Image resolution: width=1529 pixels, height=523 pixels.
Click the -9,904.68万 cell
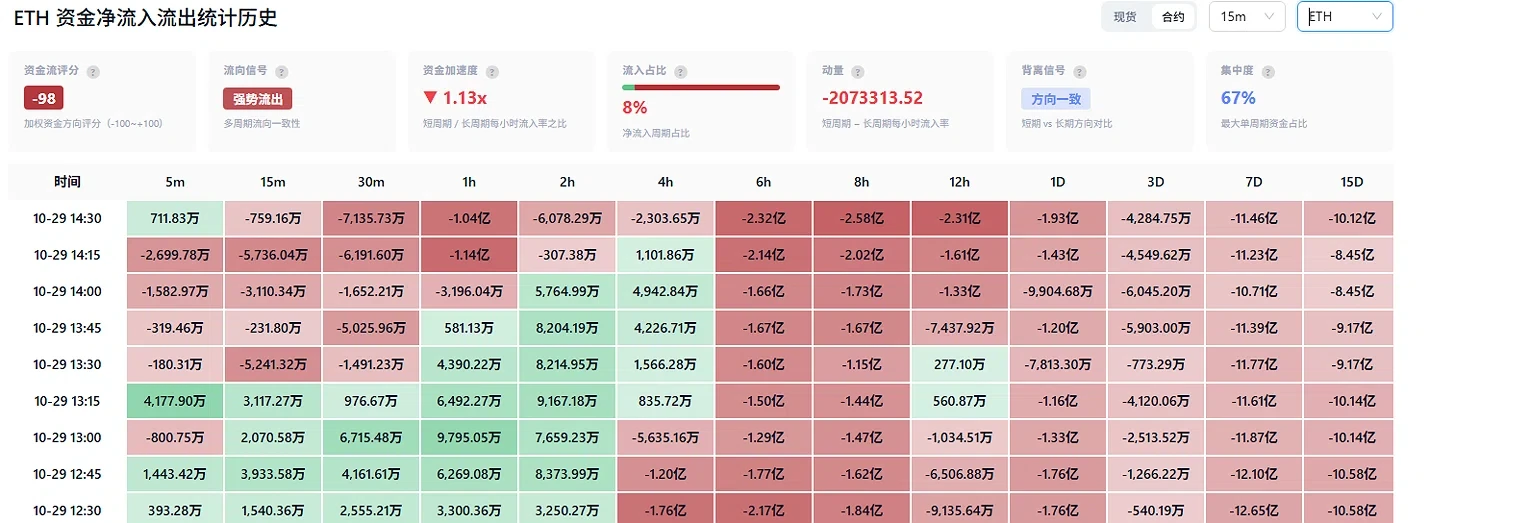pyautogui.click(x=1058, y=291)
